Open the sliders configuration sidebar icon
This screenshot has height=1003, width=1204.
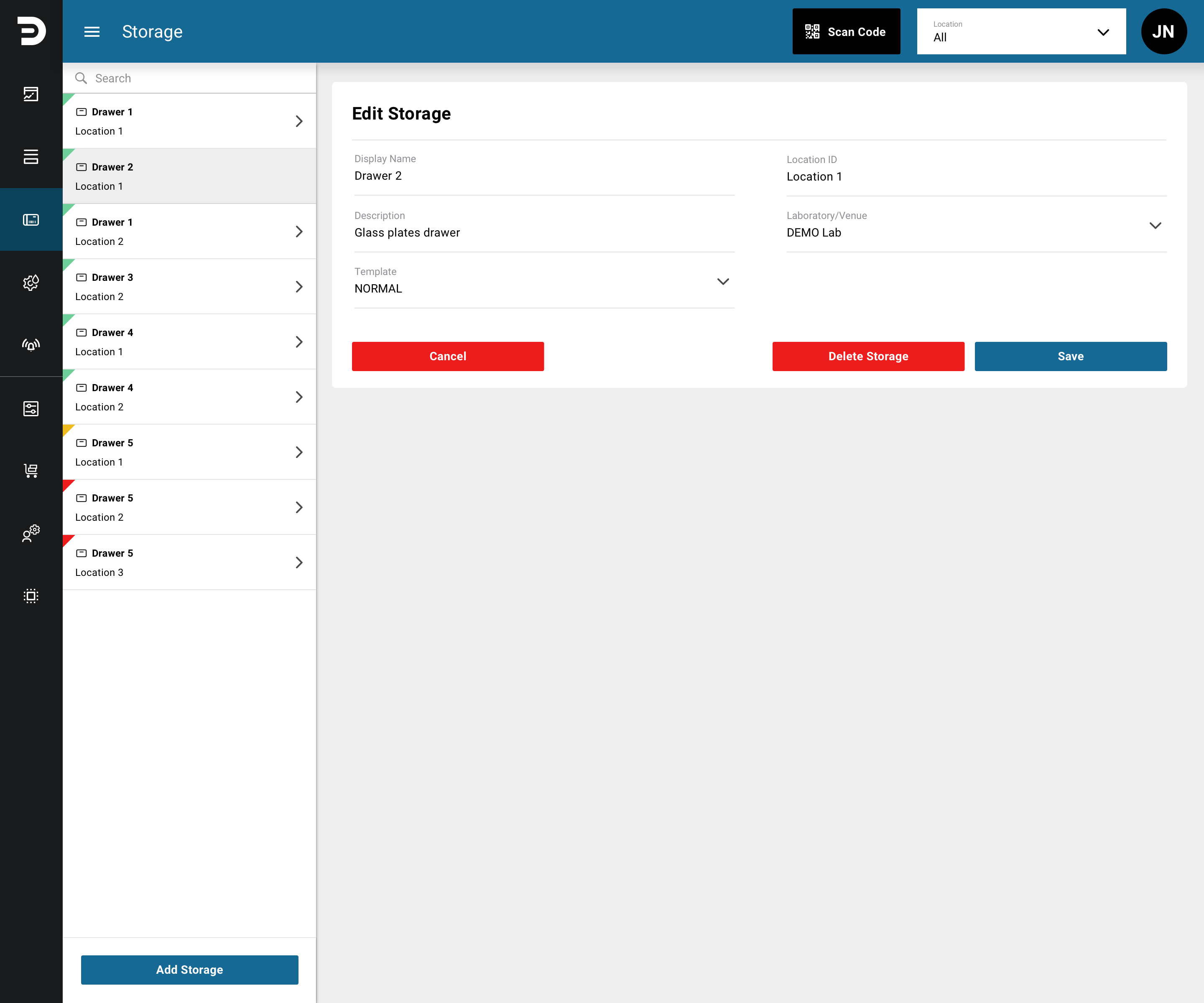click(31, 408)
